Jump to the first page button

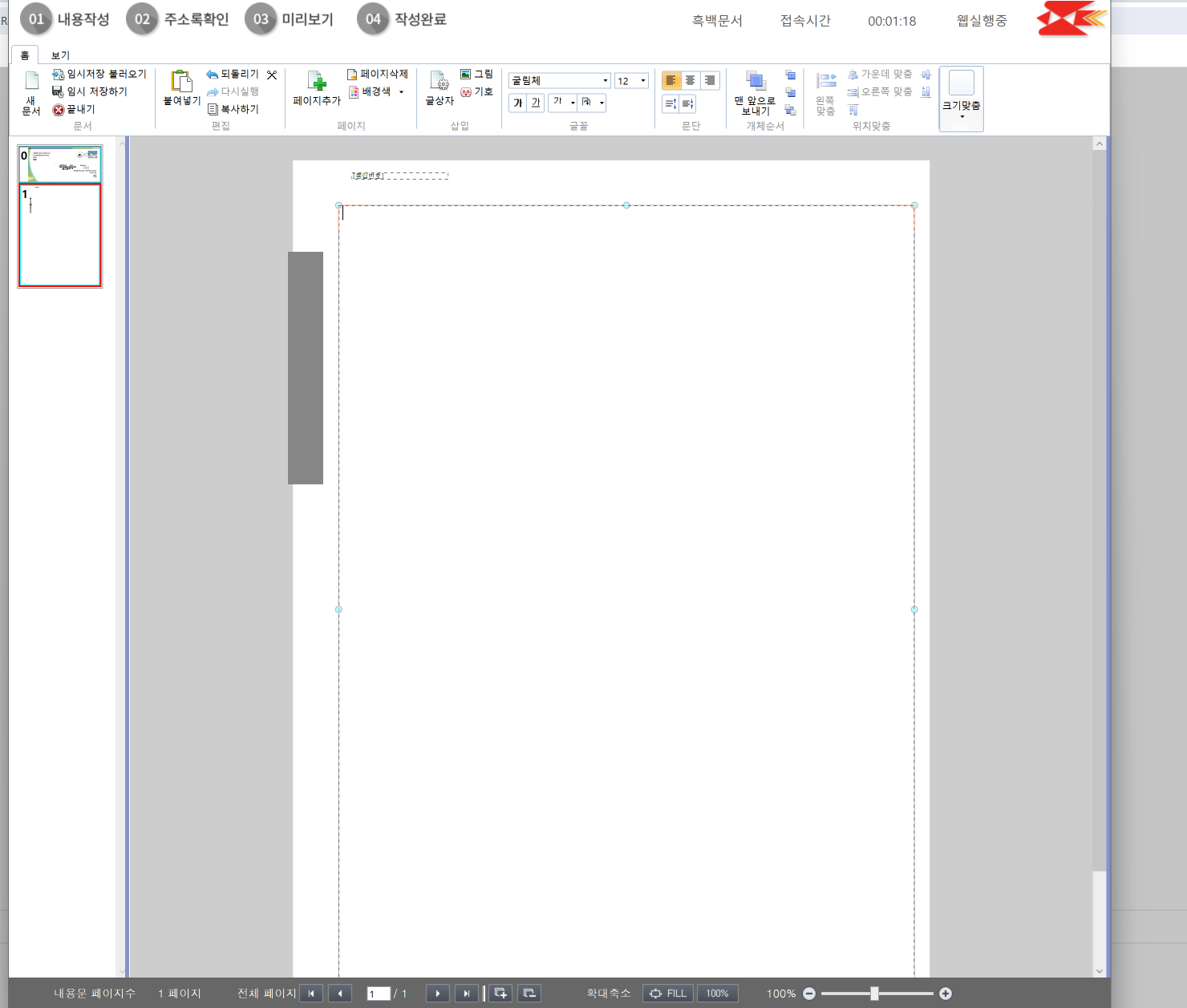pyautogui.click(x=311, y=994)
